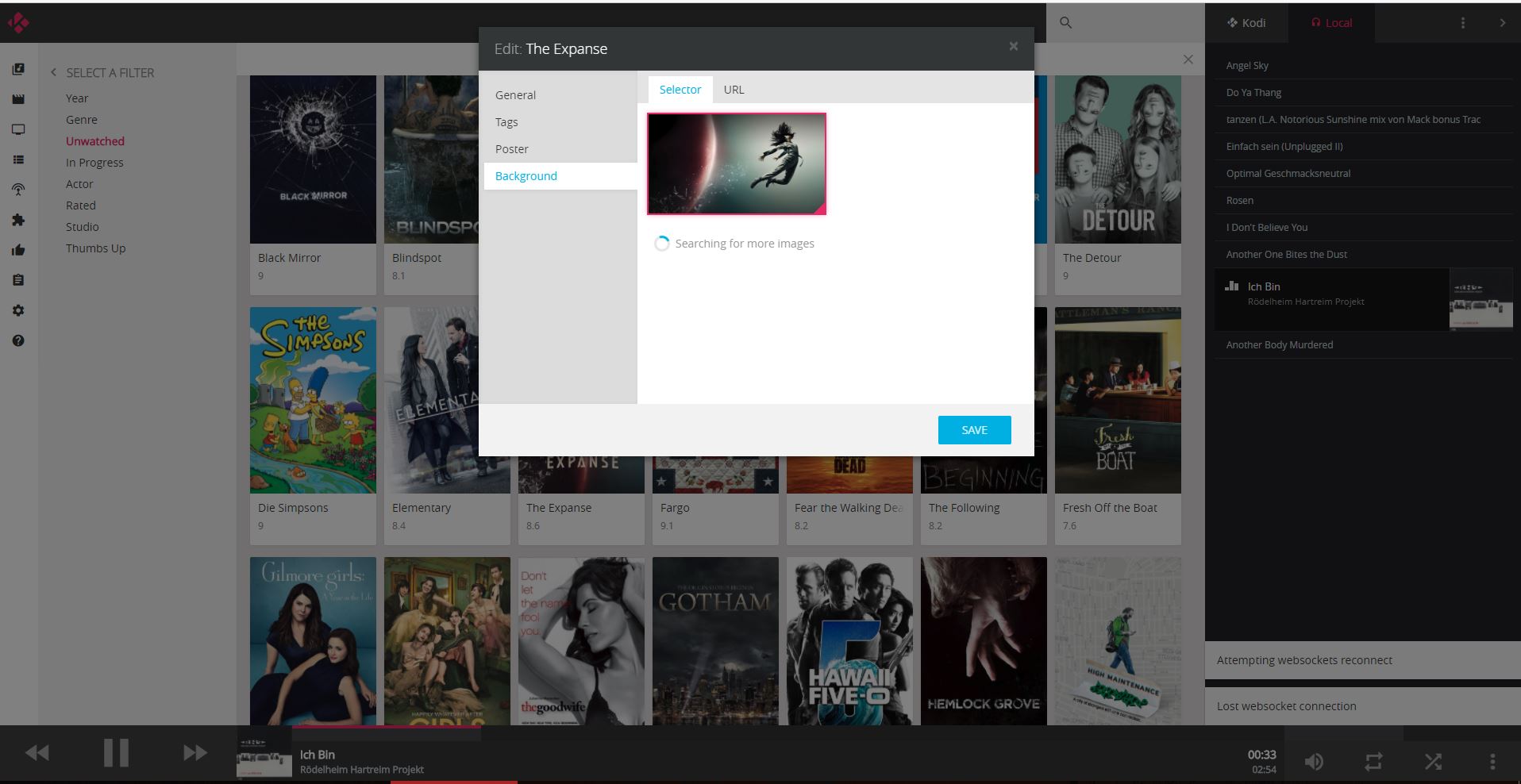The width and height of the screenshot is (1521, 784).
Task: Pause the current playback
Action: (116, 752)
